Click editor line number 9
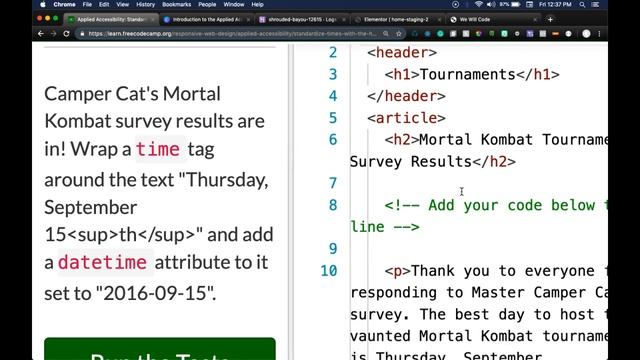Viewport: 640px width, 360px height. click(333, 249)
